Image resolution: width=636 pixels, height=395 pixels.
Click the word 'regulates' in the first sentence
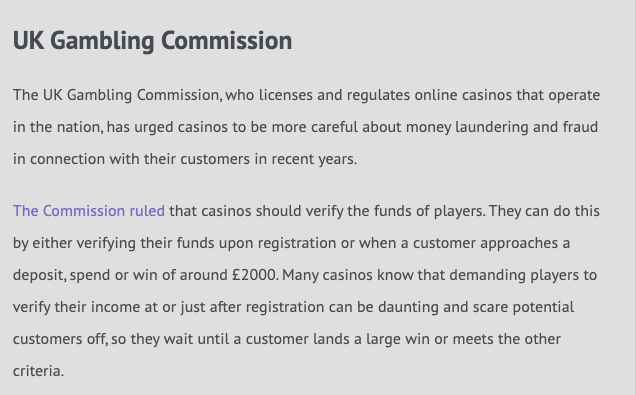click(x=378, y=95)
